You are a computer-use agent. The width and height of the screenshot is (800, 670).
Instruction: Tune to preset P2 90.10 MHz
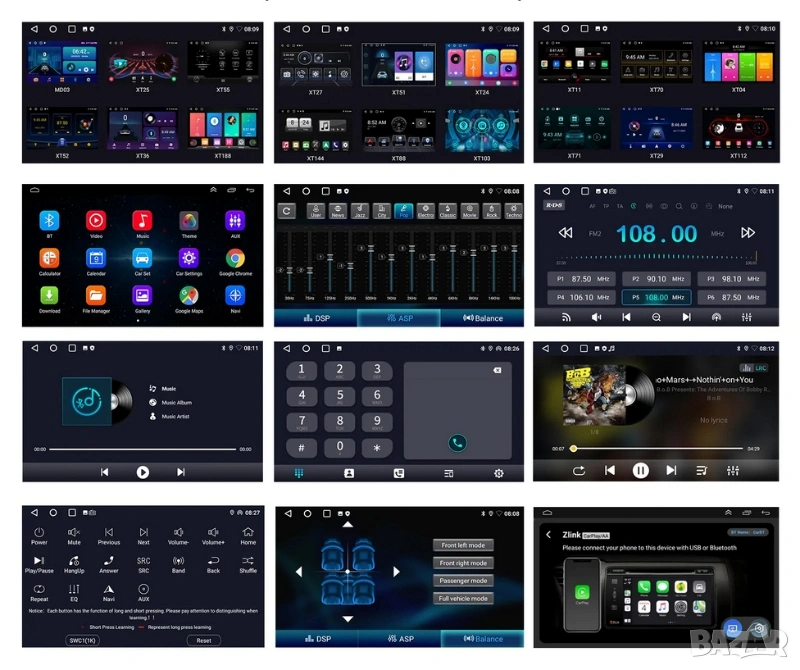(657, 279)
